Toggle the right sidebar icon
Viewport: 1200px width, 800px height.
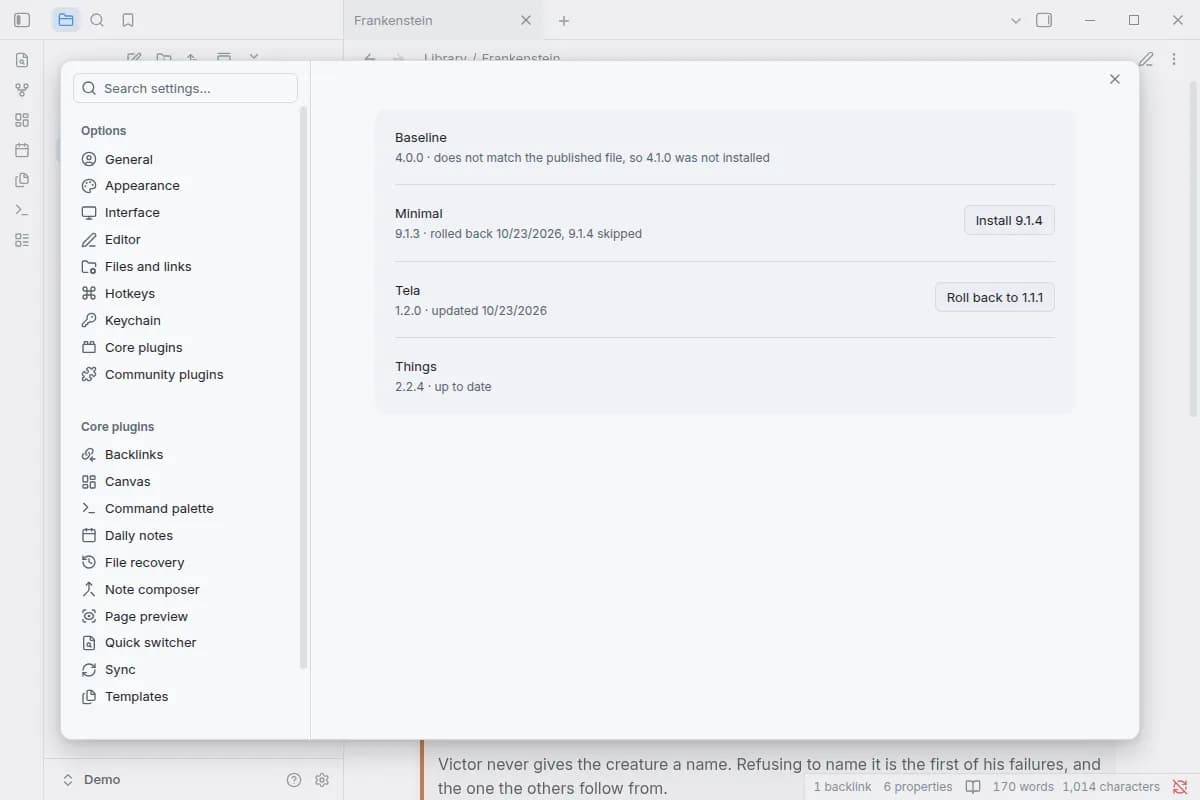[x=1044, y=20]
